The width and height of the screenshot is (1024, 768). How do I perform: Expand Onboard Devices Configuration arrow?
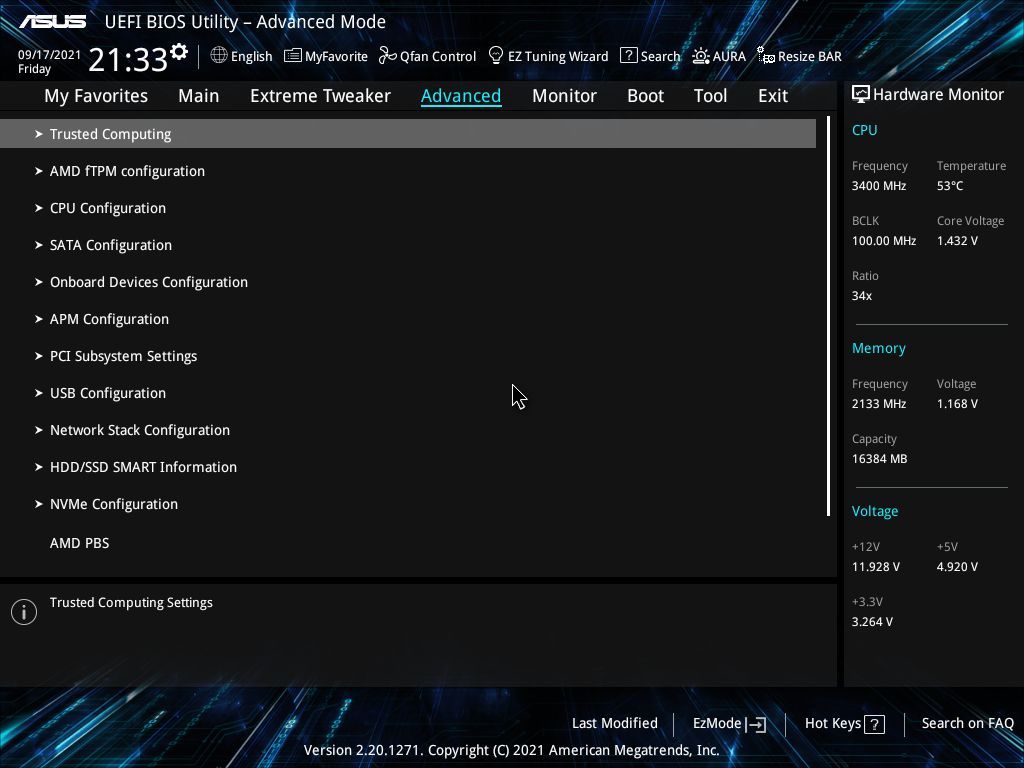click(39, 282)
